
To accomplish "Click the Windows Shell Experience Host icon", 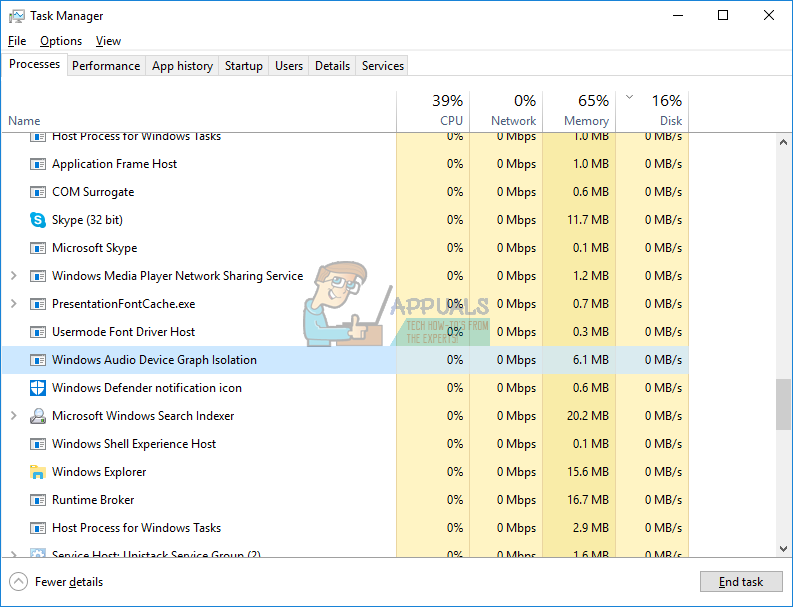I will point(38,444).
